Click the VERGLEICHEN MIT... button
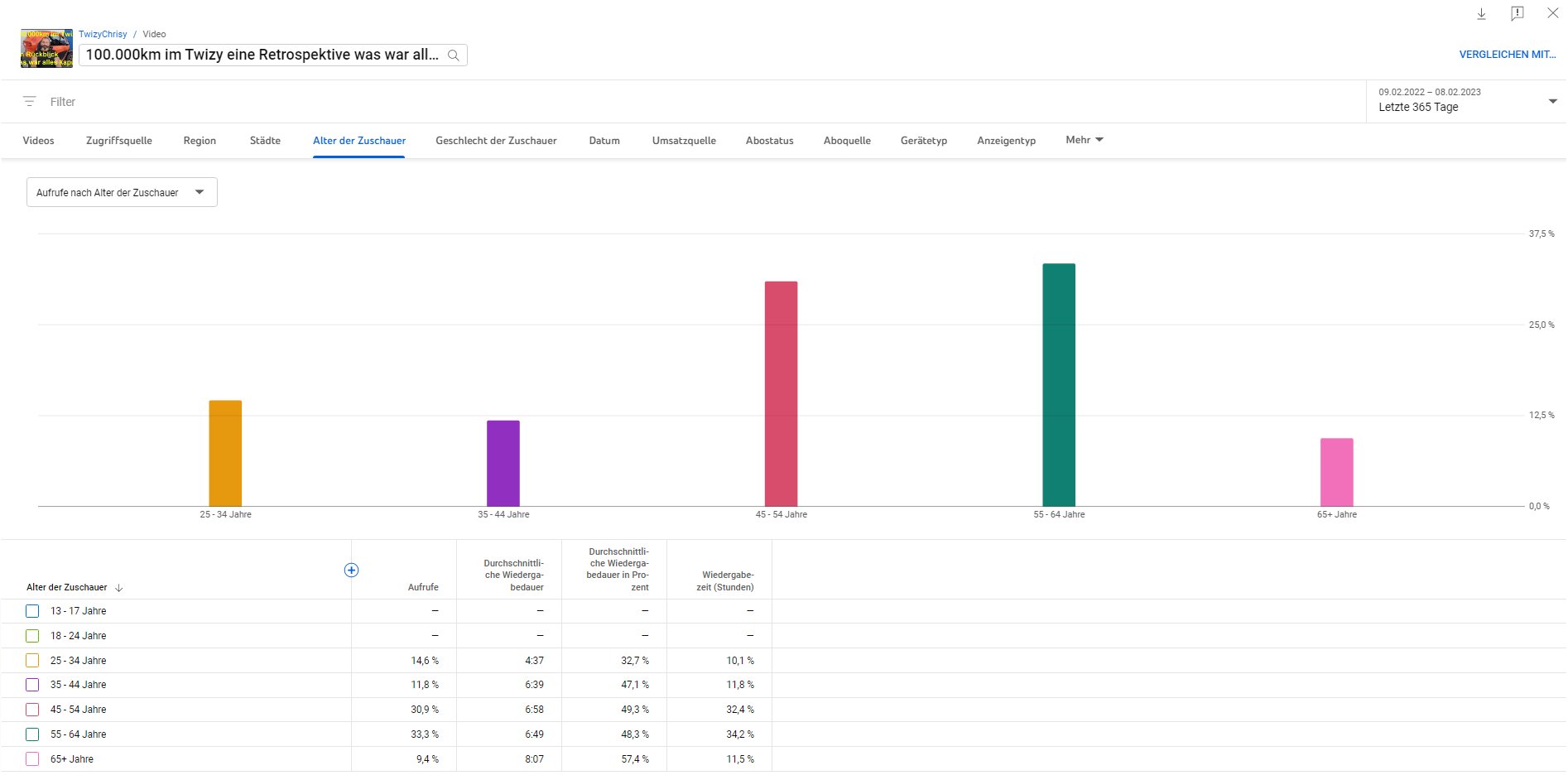 (x=1507, y=55)
